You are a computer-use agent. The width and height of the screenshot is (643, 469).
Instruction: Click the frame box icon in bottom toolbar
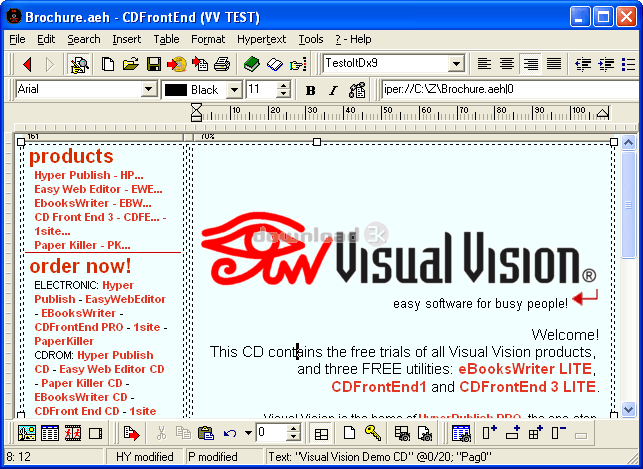96,433
